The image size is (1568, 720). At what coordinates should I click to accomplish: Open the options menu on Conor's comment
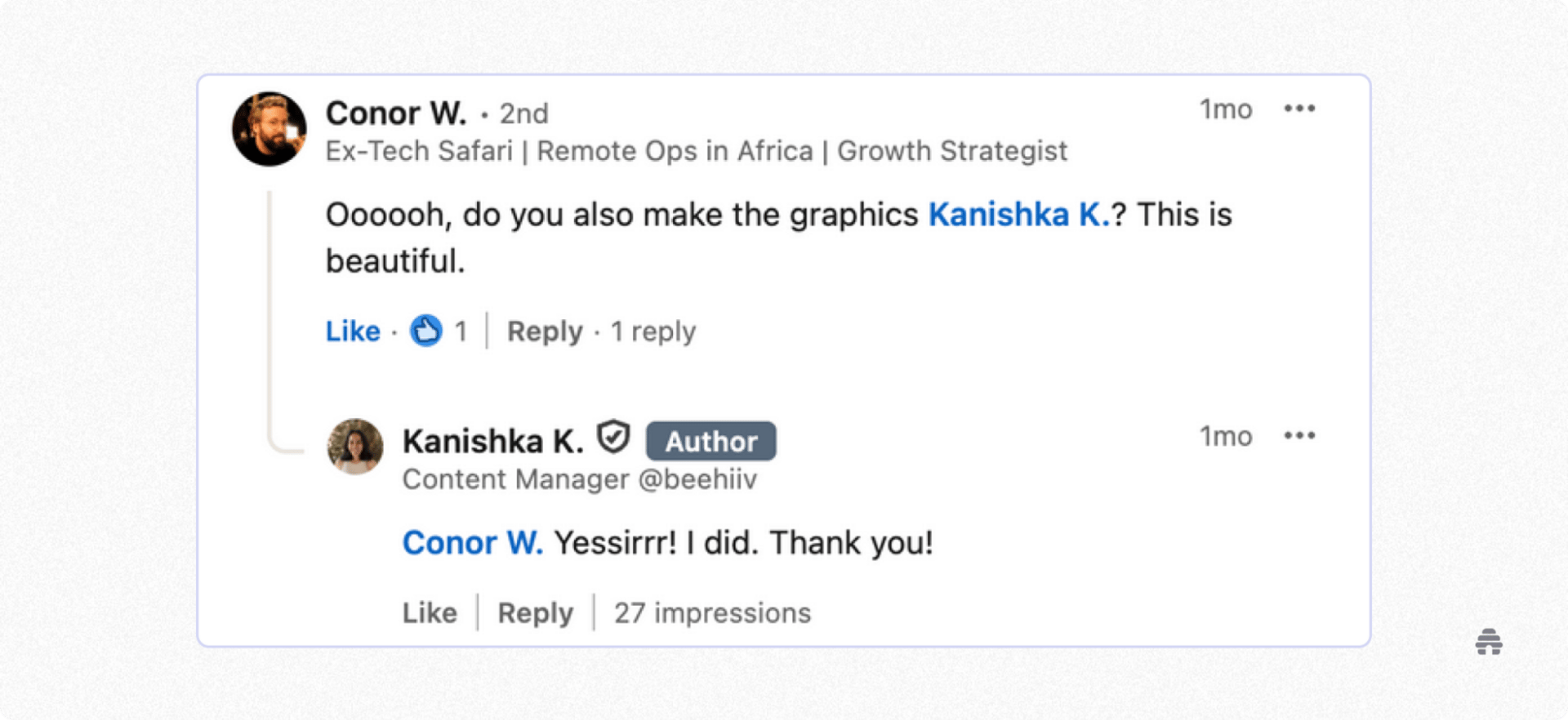[1300, 109]
